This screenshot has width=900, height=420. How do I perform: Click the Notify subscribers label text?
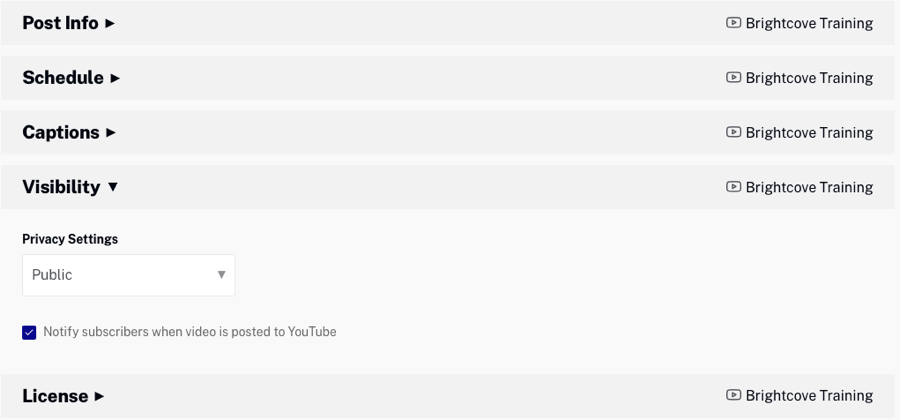(190, 332)
